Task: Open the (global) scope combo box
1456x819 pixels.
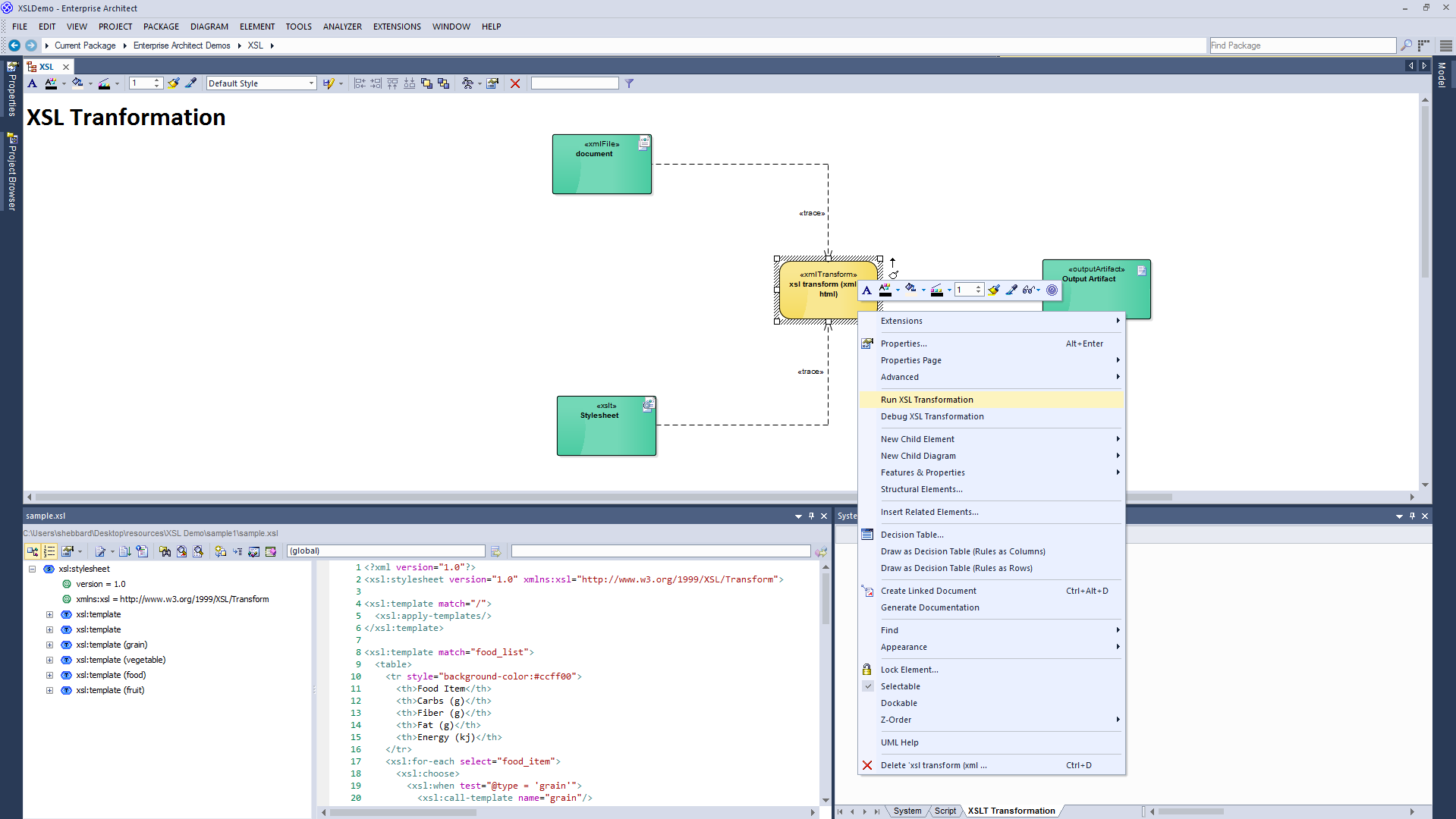Action: coord(386,551)
